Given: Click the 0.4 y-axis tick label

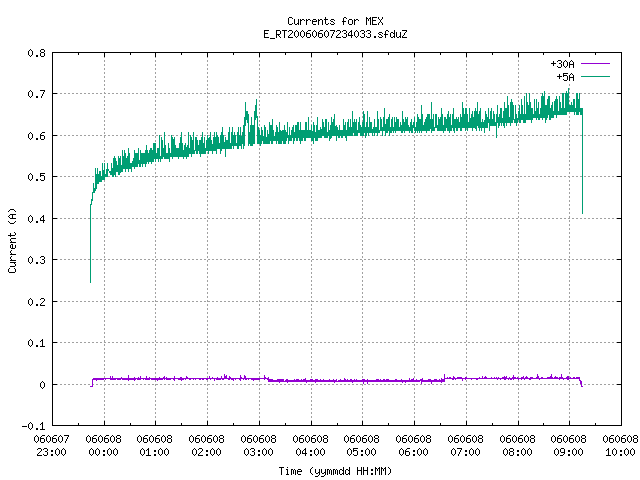Looking at the screenshot, I should (36, 219).
